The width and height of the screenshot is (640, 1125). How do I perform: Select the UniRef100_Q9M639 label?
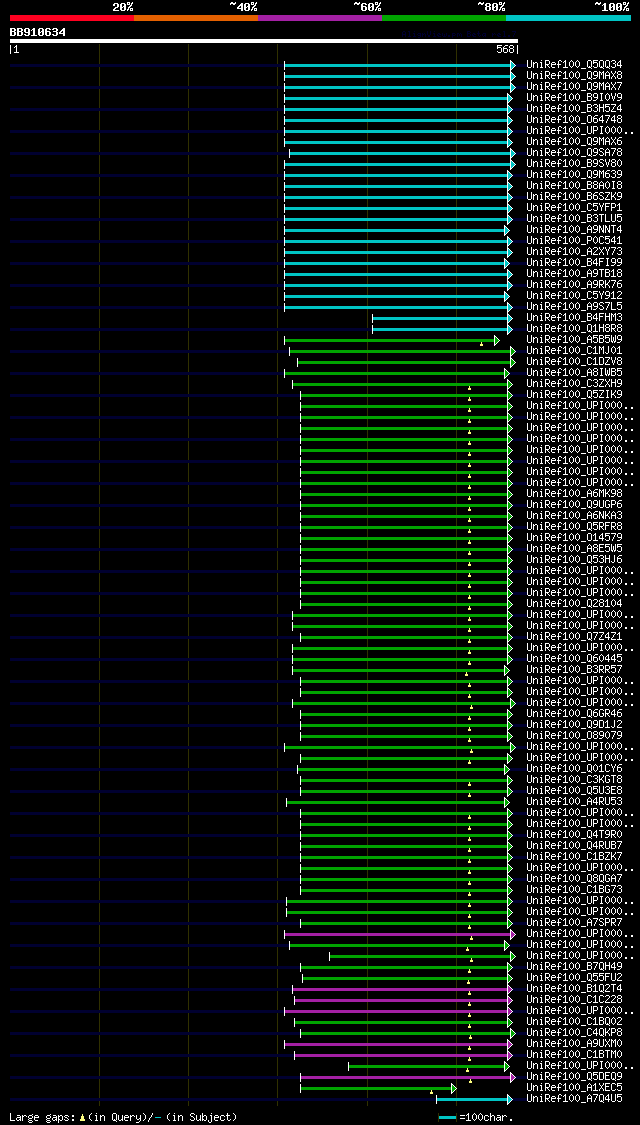click(x=574, y=174)
